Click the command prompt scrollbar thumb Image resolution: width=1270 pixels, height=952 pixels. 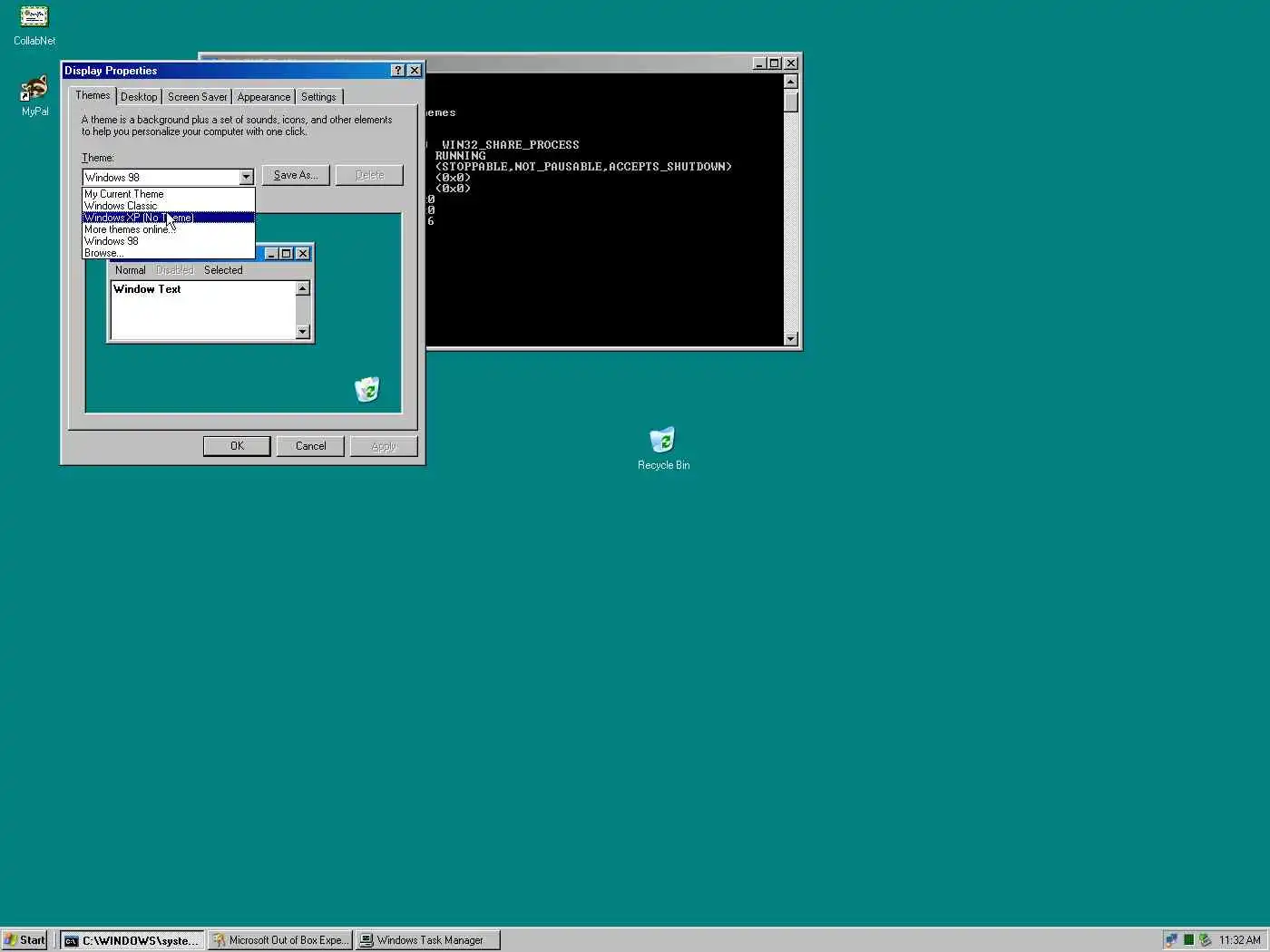pyautogui.click(x=791, y=102)
